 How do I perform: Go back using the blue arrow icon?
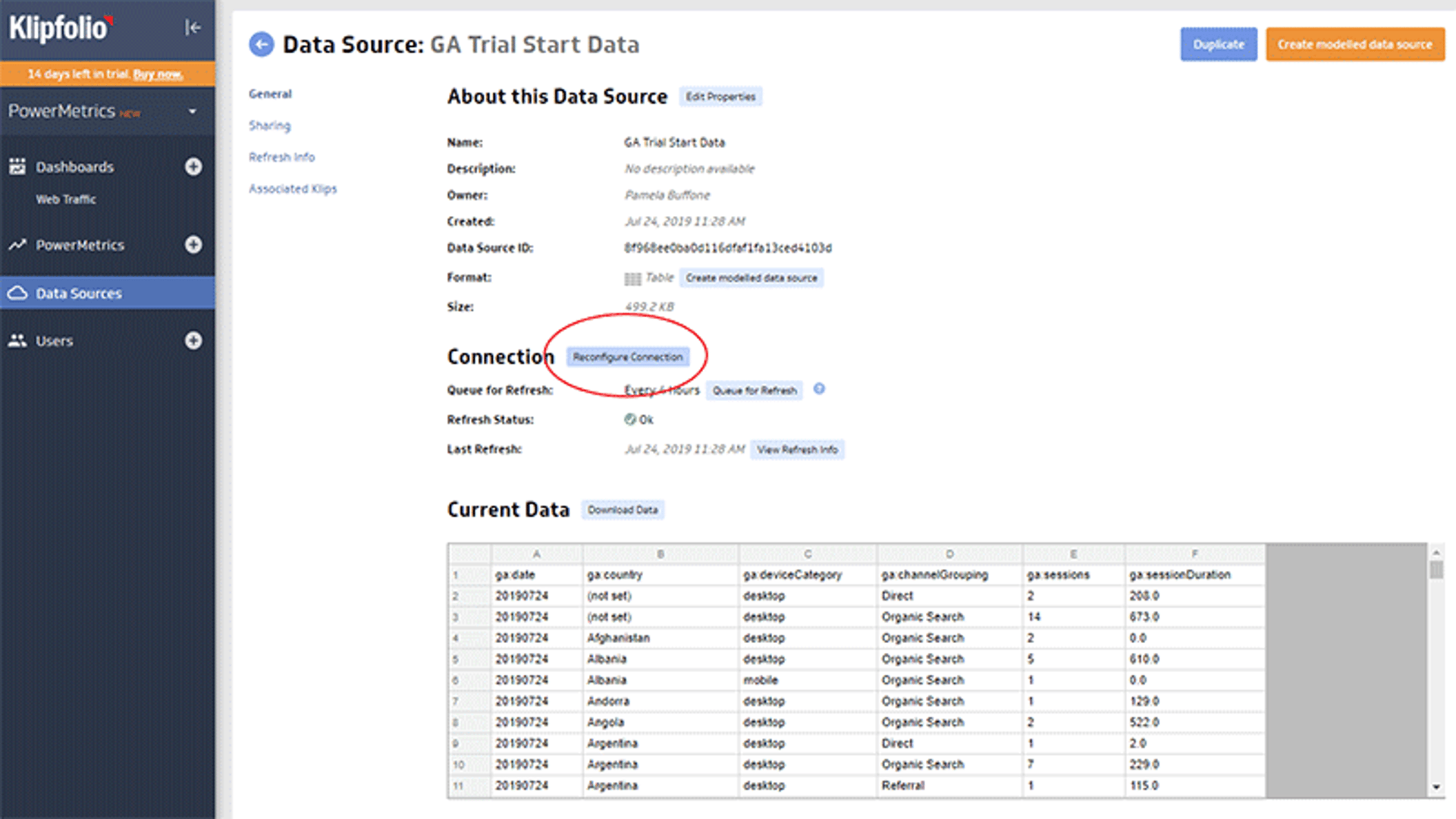pyautogui.click(x=260, y=44)
